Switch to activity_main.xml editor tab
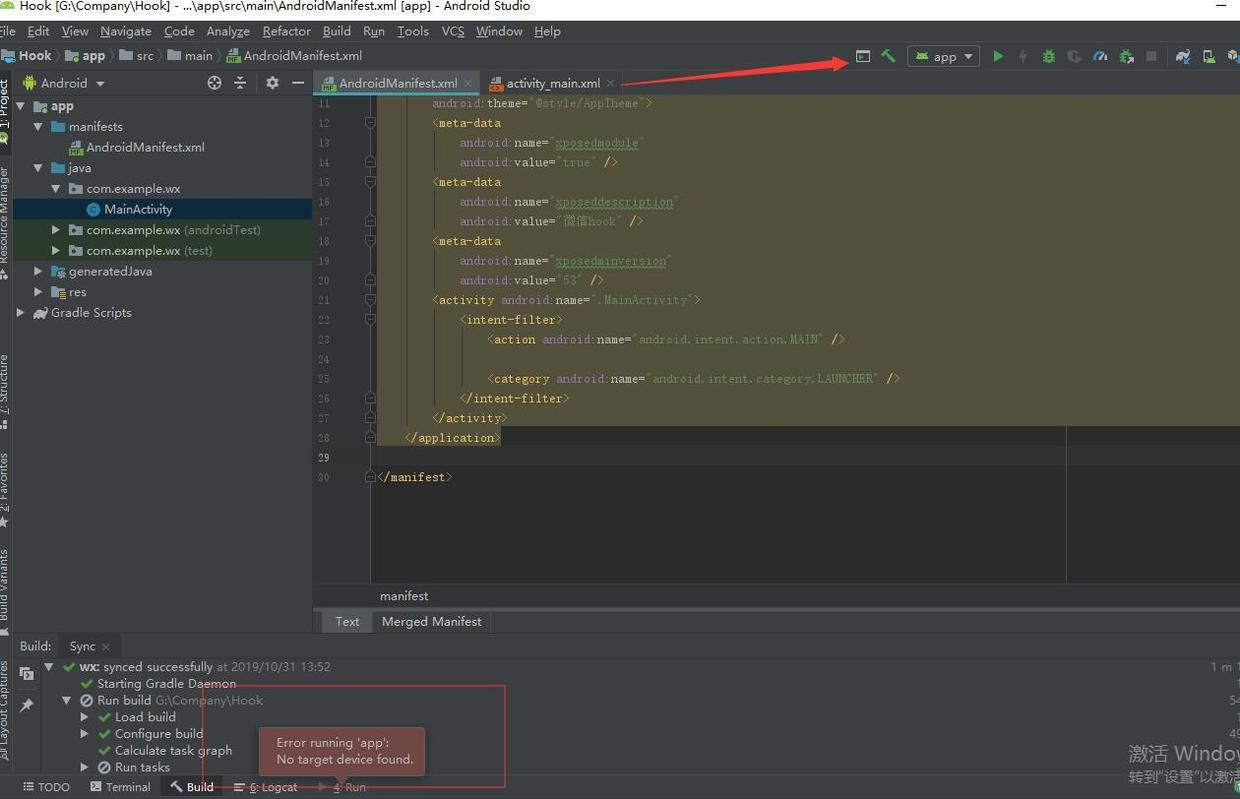 pyautogui.click(x=553, y=83)
